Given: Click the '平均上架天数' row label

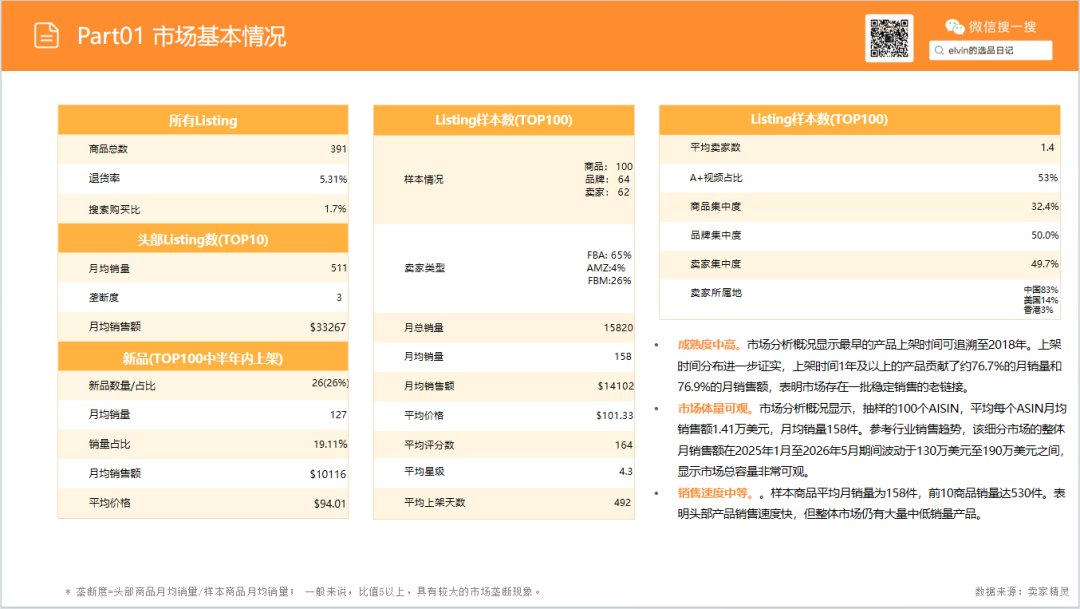Looking at the screenshot, I should [435, 503].
